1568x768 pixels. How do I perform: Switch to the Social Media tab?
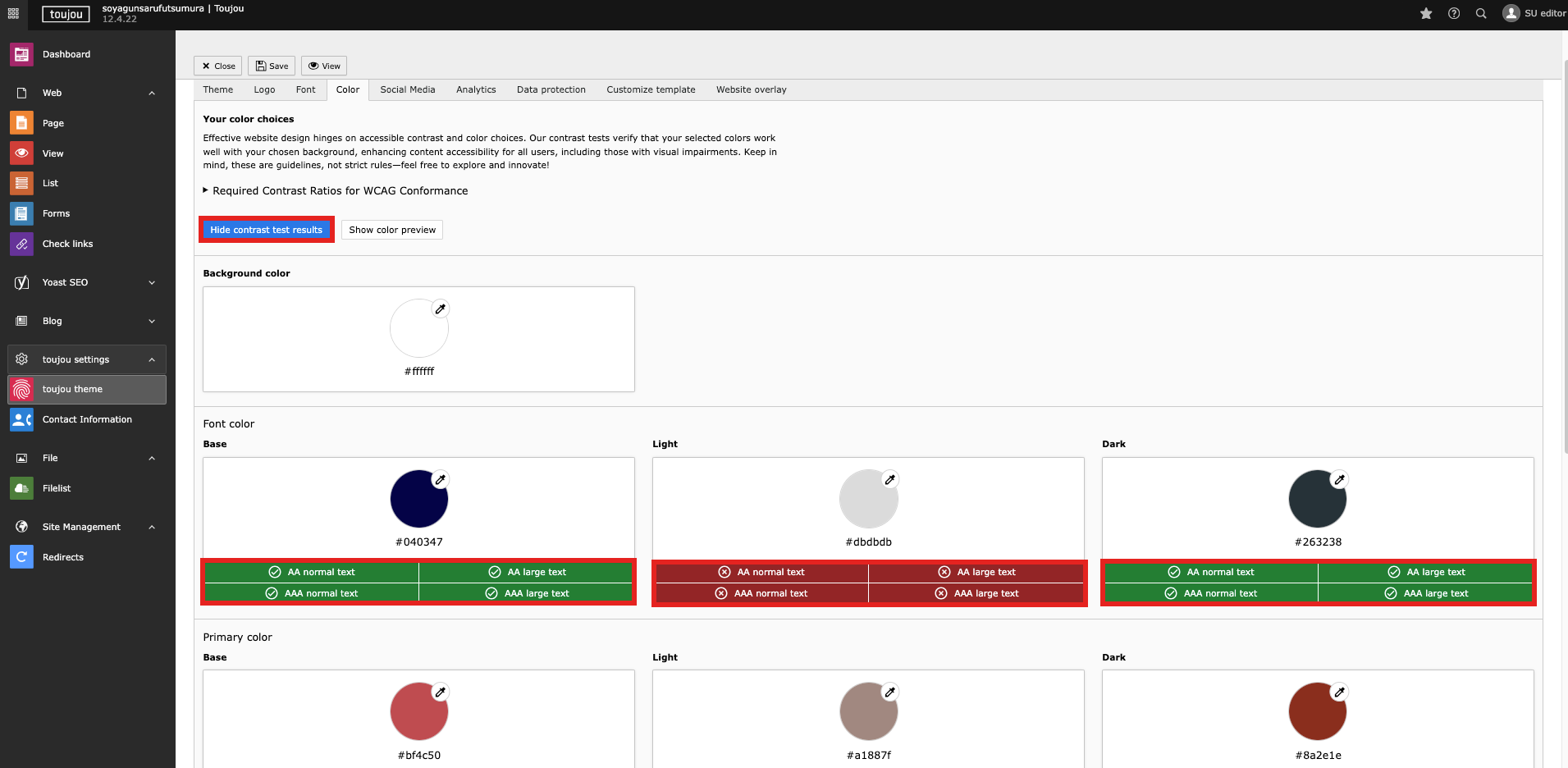[407, 89]
